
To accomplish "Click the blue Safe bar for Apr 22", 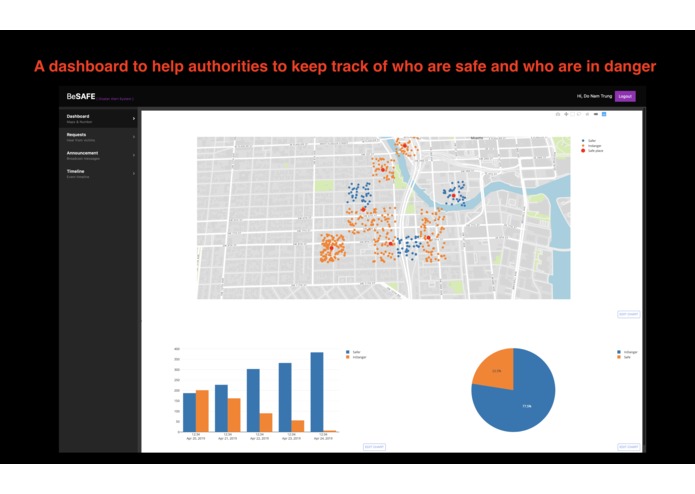I will pos(253,400).
